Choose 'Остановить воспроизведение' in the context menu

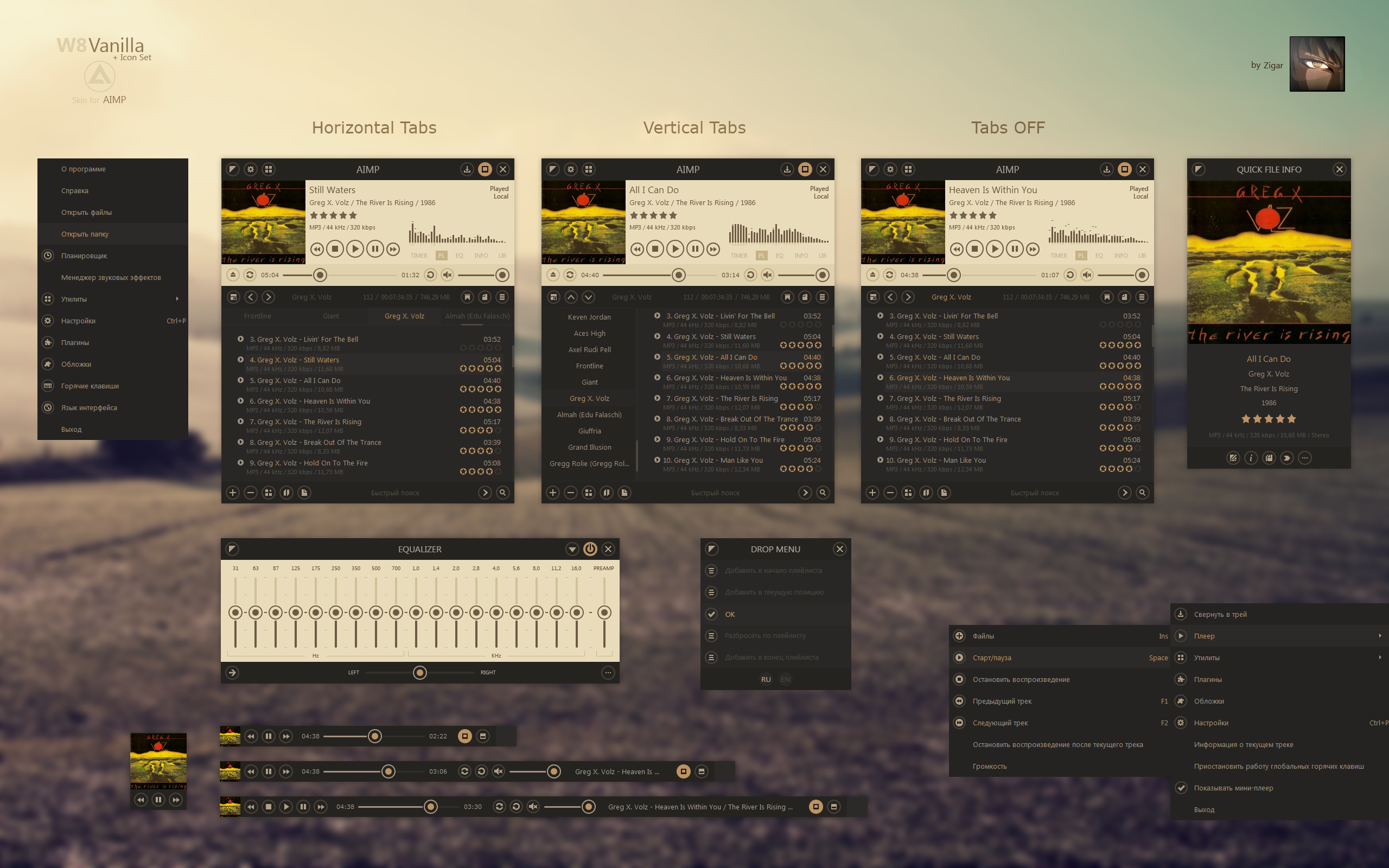click(x=1022, y=679)
